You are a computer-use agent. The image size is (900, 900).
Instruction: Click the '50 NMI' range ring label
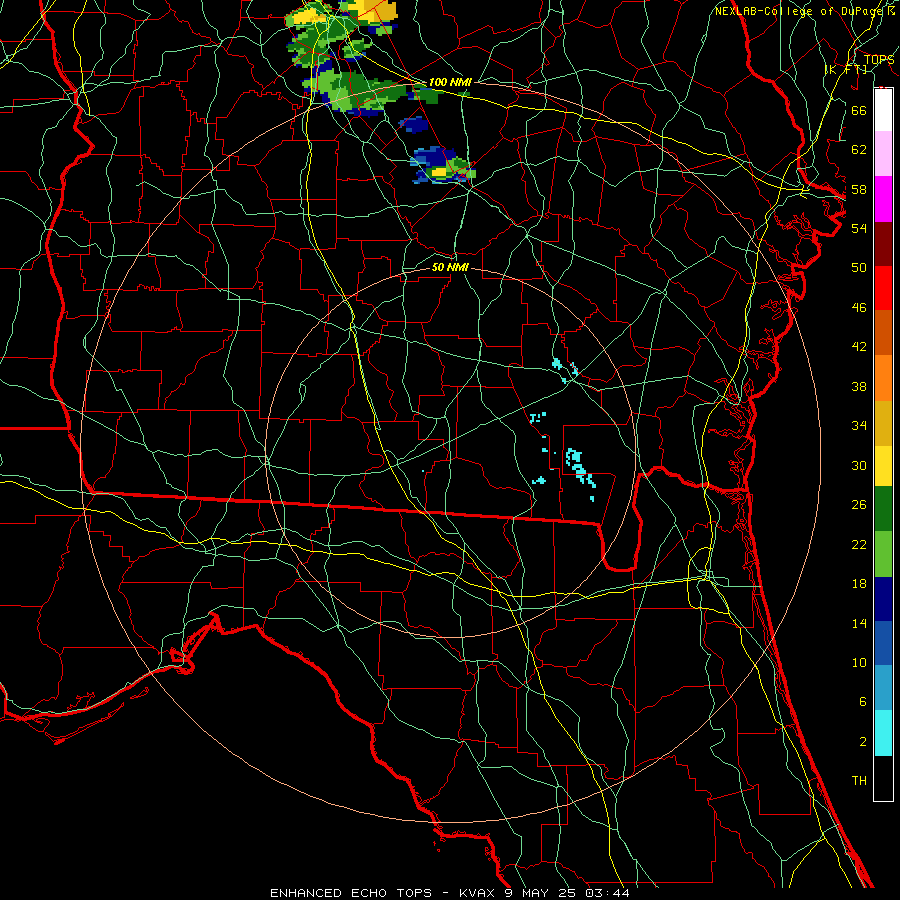coord(450,267)
